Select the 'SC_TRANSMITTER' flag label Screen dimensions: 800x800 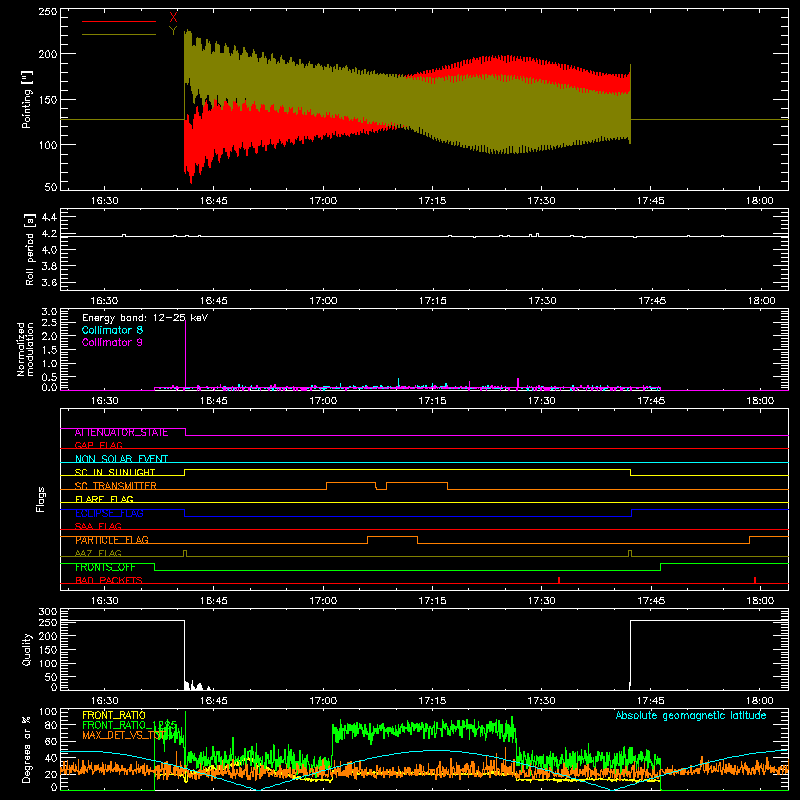tap(116, 486)
